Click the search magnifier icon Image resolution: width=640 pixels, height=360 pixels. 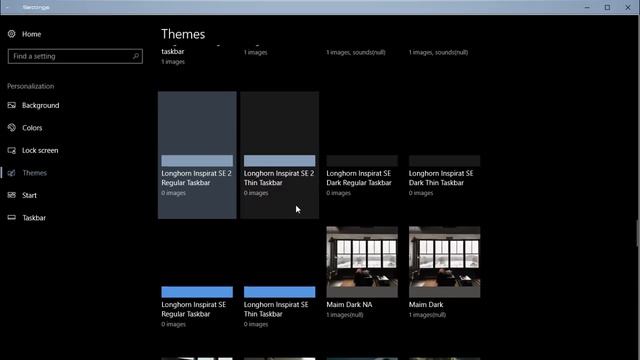(x=136, y=56)
